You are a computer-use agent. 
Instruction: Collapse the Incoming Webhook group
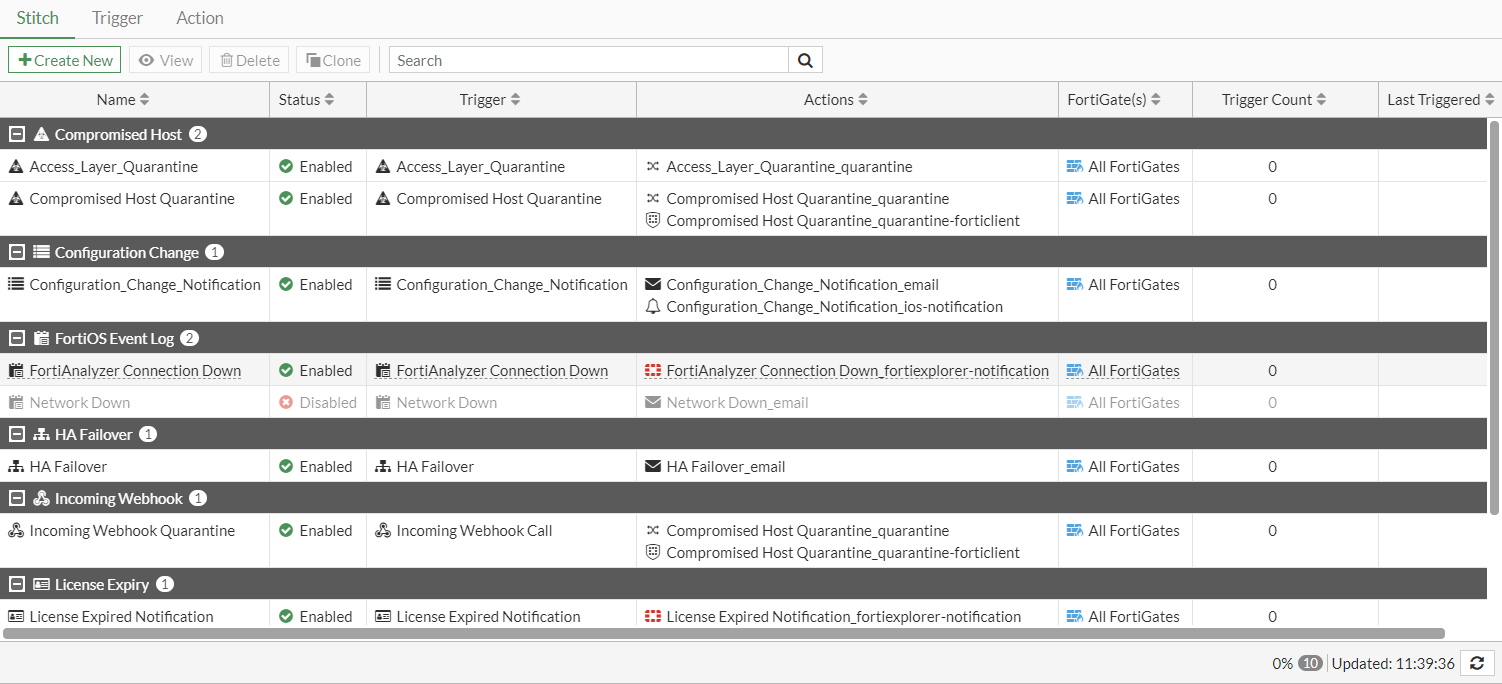click(17, 498)
